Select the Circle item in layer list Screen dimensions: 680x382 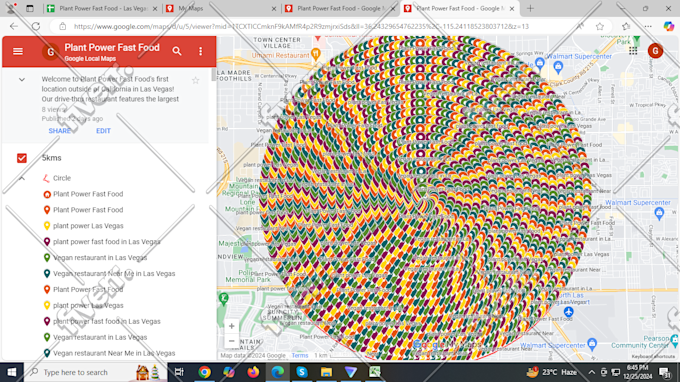click(x=62, y=178)
